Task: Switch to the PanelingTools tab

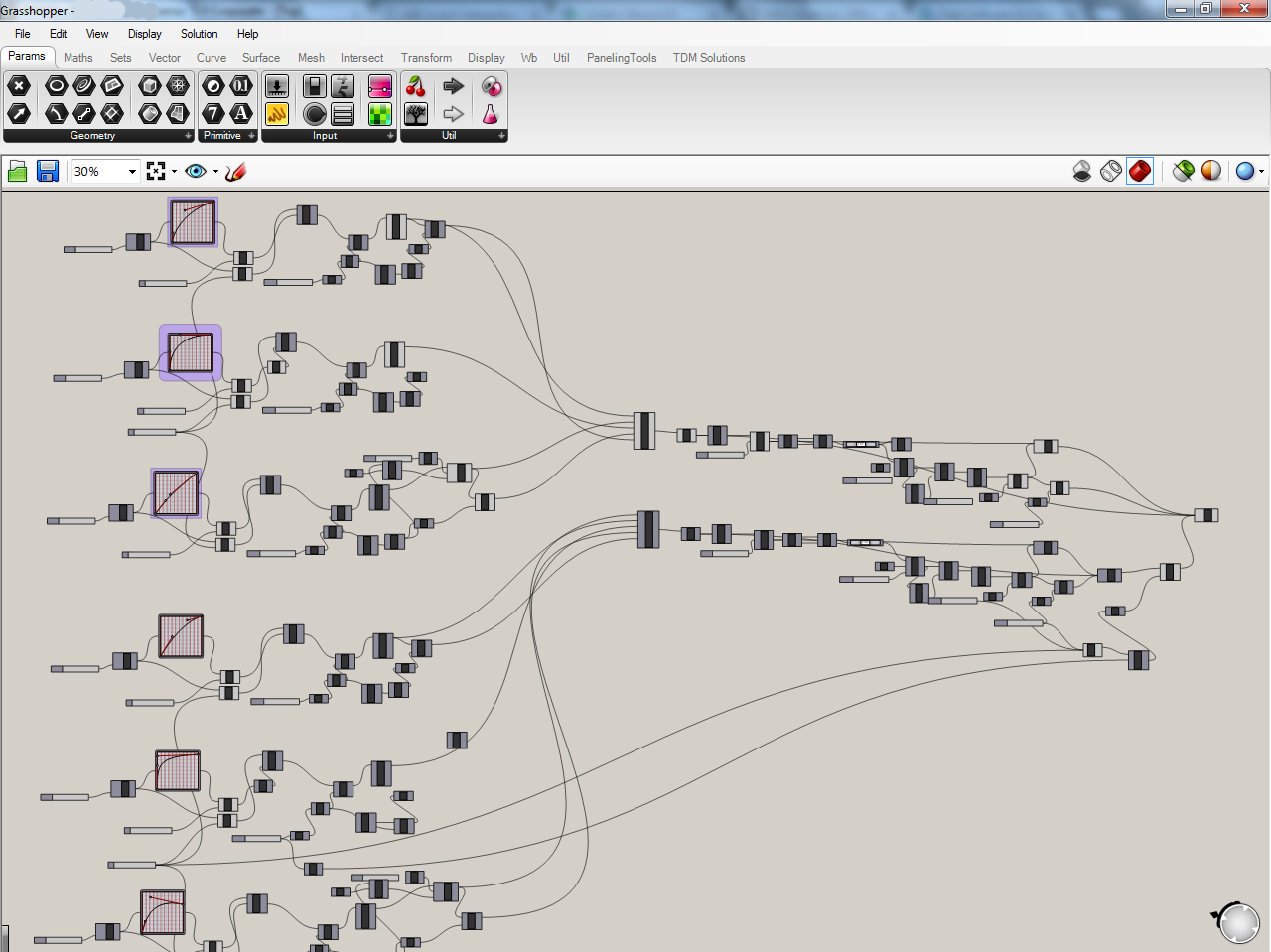Action: (x=621, y=58)
